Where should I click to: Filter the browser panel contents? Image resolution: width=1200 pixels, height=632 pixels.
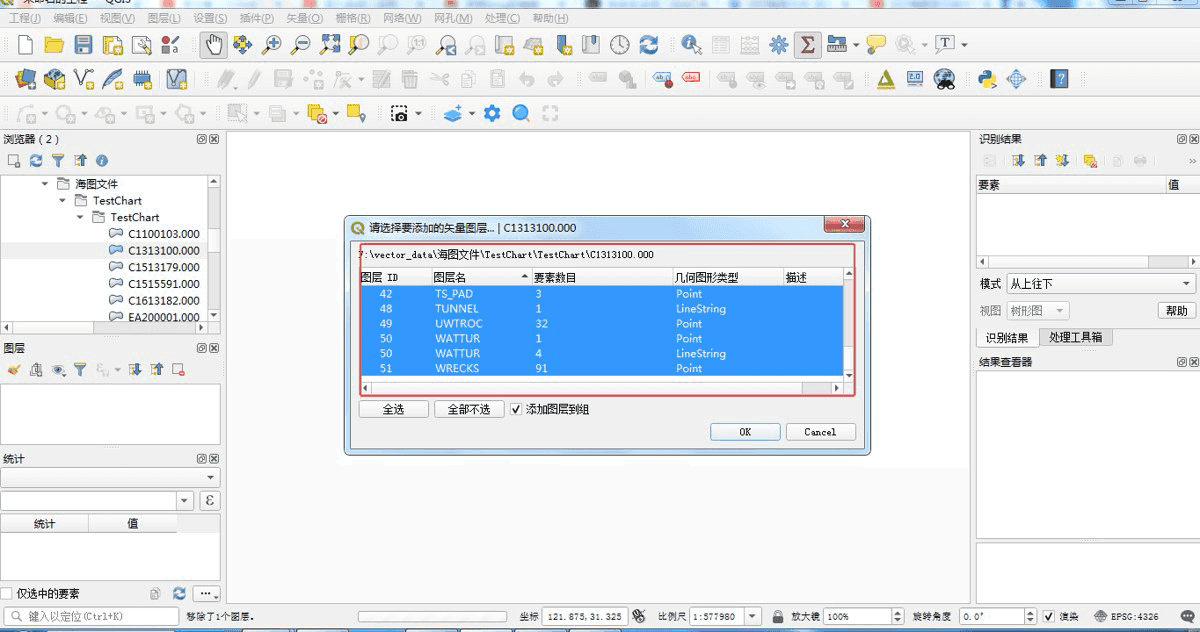point(58,160)
